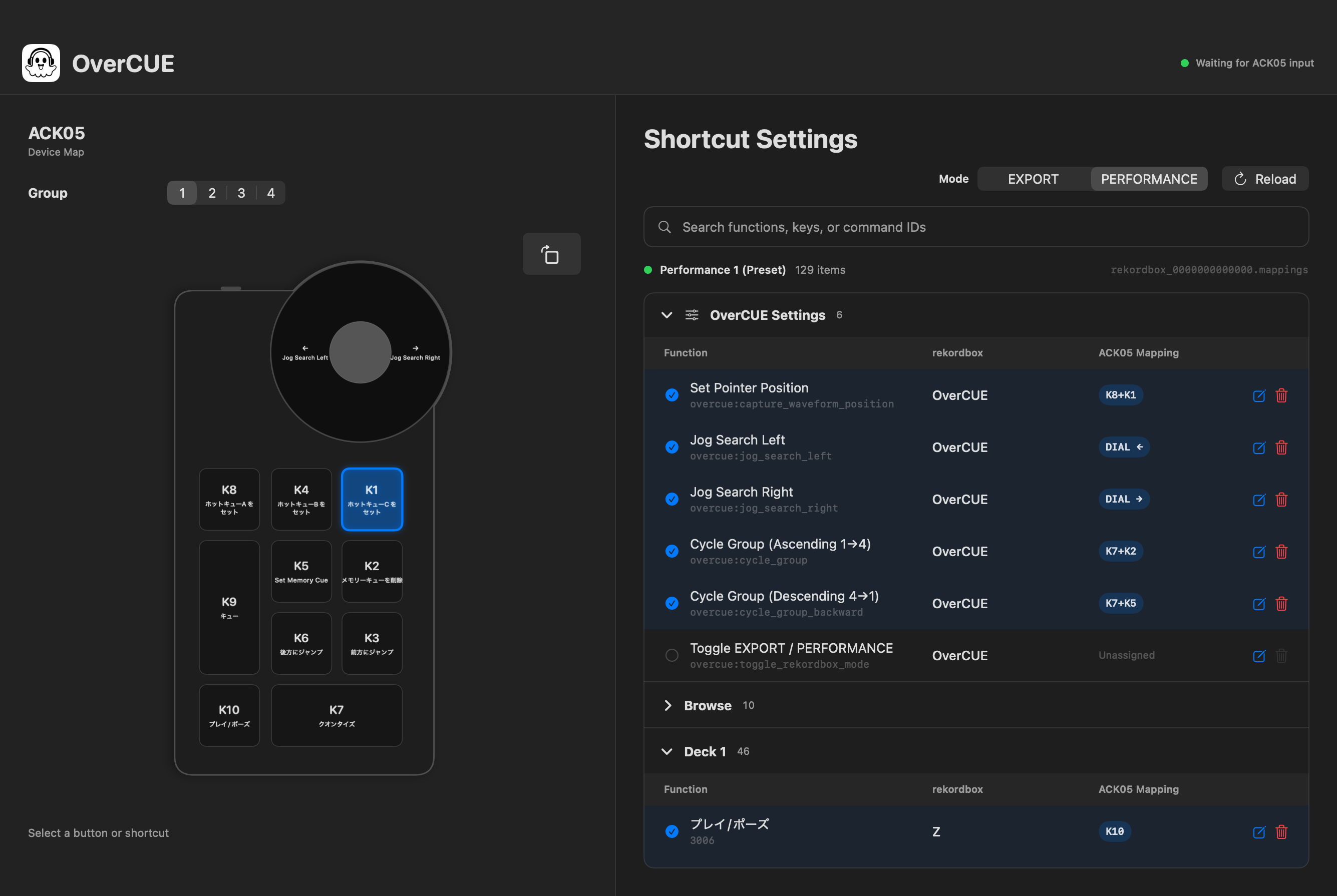Viewport: 1337px width, 896px height.
Task: Delete the プレイ/ポーズ K10 mapping
Action: 1281,832
